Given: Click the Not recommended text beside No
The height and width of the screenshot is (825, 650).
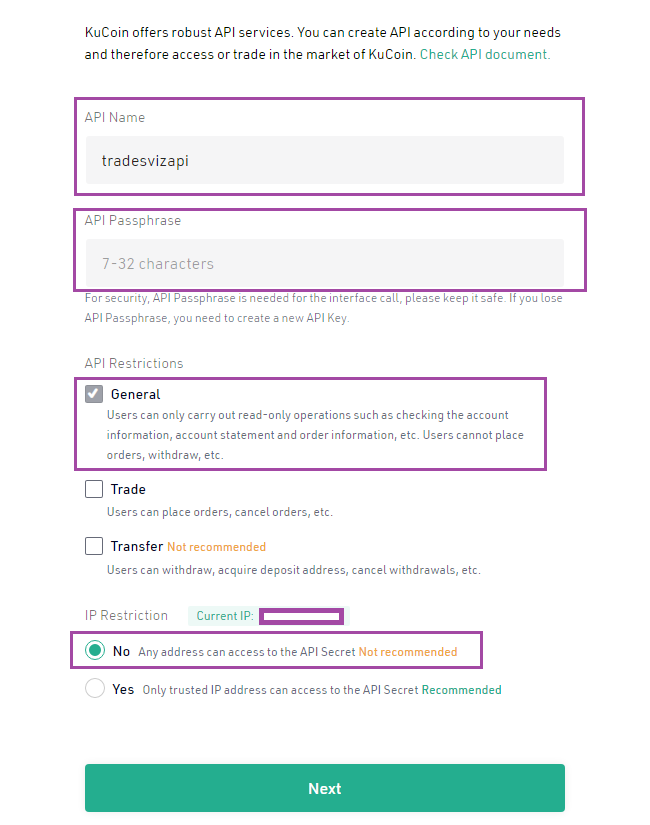Looking at the screenshot, I should (408, 652).
